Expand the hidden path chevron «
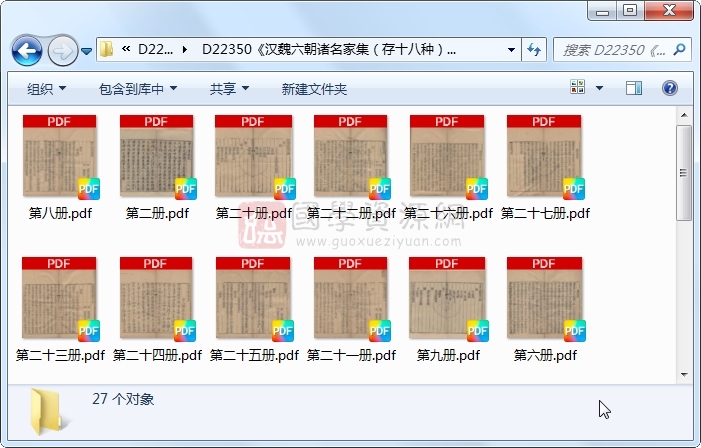 [x=126, y=49]
